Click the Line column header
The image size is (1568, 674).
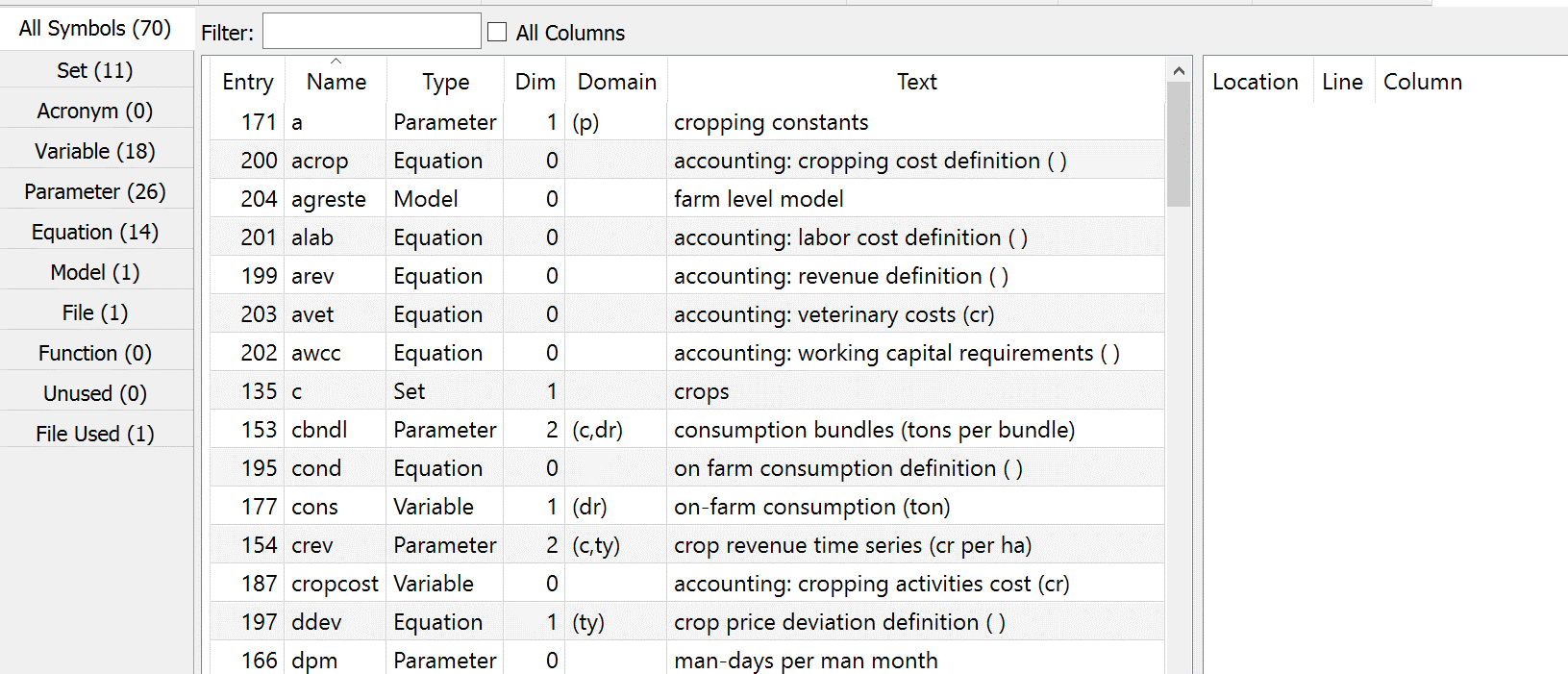(1341, 83)
